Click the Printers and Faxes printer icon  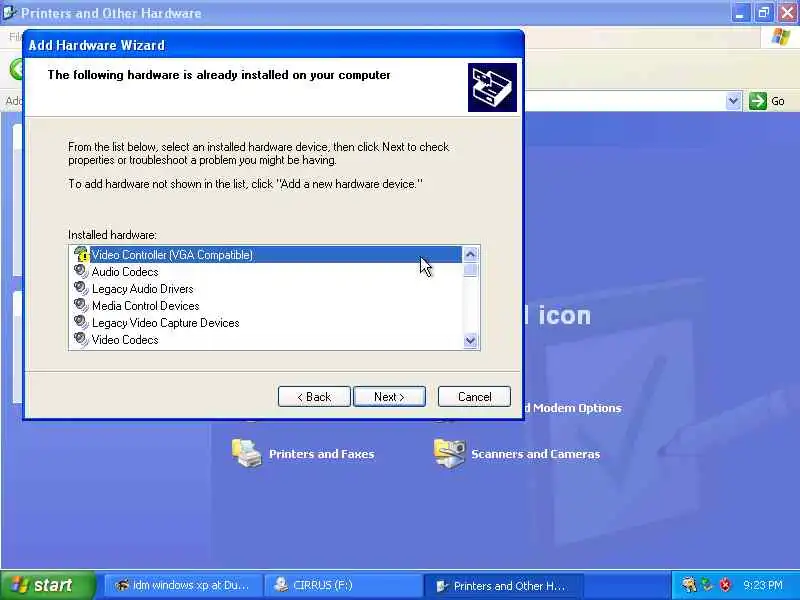point(247,453)
